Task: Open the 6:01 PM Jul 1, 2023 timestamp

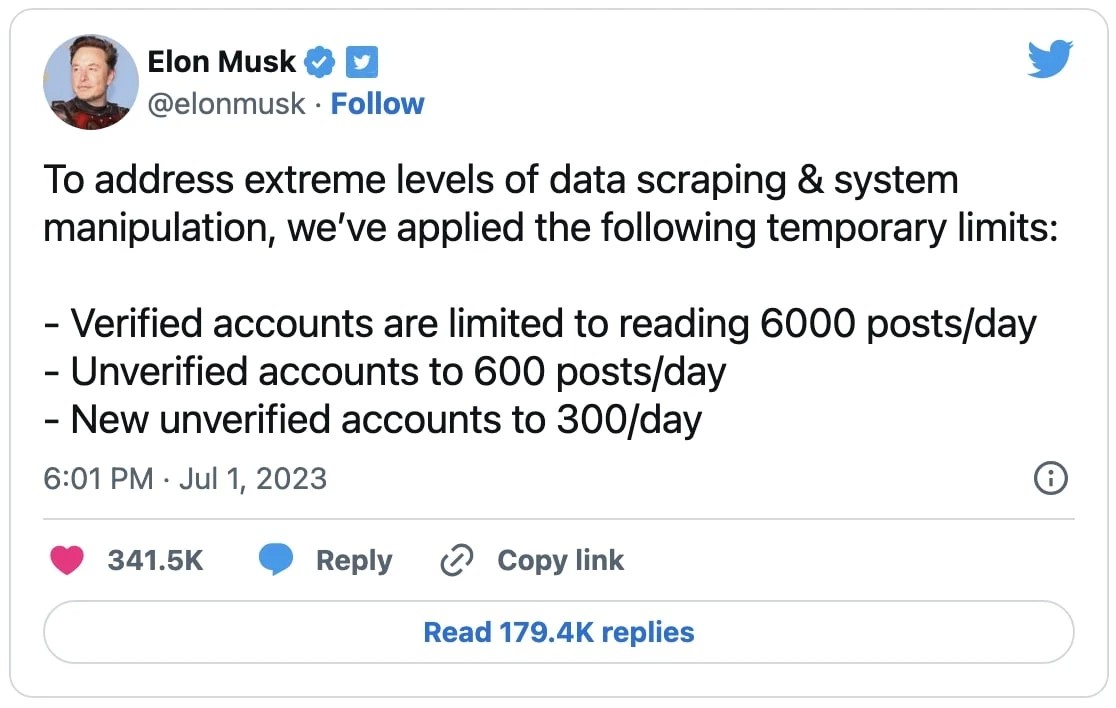Action: tap(185, 479)
